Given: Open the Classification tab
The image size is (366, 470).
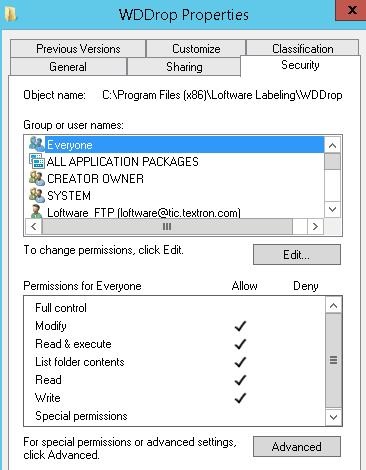Looking at the screenshot, I should (x=303, y=48).
